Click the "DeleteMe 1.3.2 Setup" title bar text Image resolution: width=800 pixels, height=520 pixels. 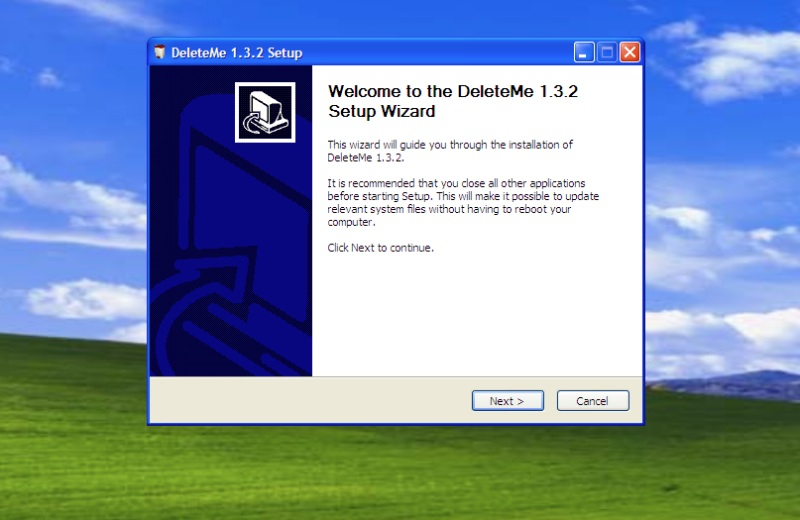pyautogui.click(x=237, y=52)
